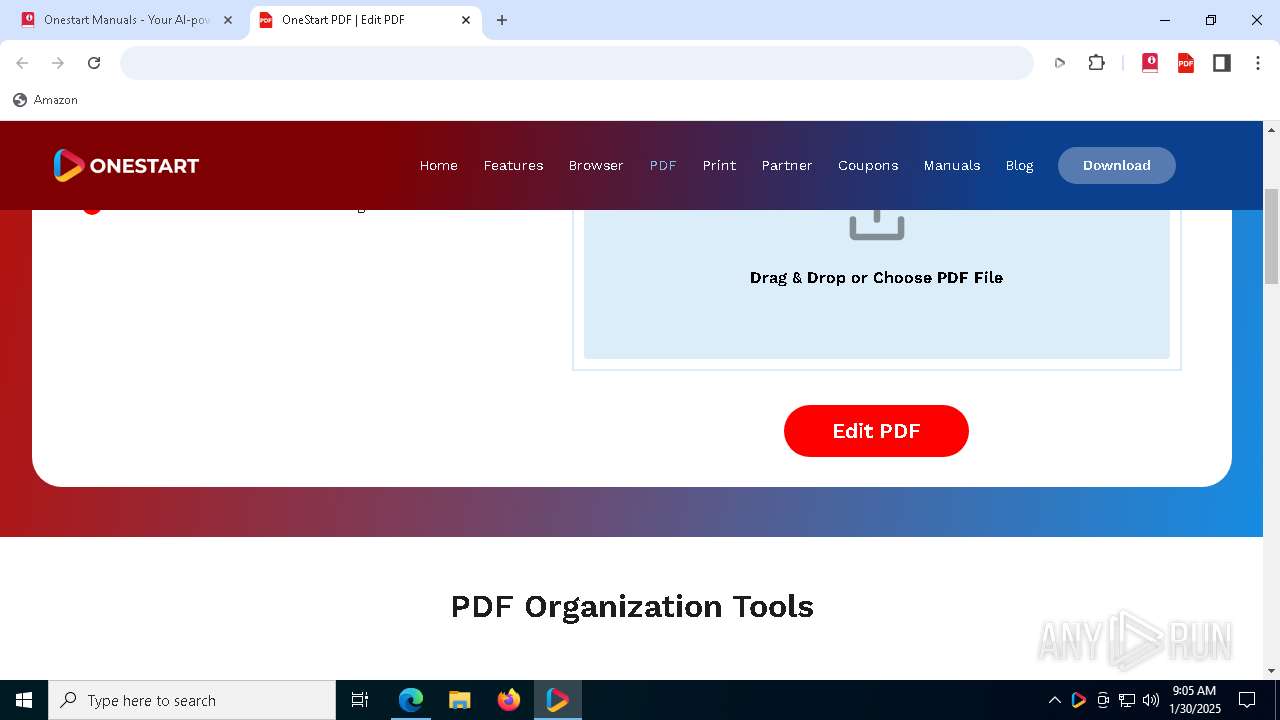This screenshot has width=1280, height=720.
Task: Go to the Blog page
Action: click(1019, 165)
